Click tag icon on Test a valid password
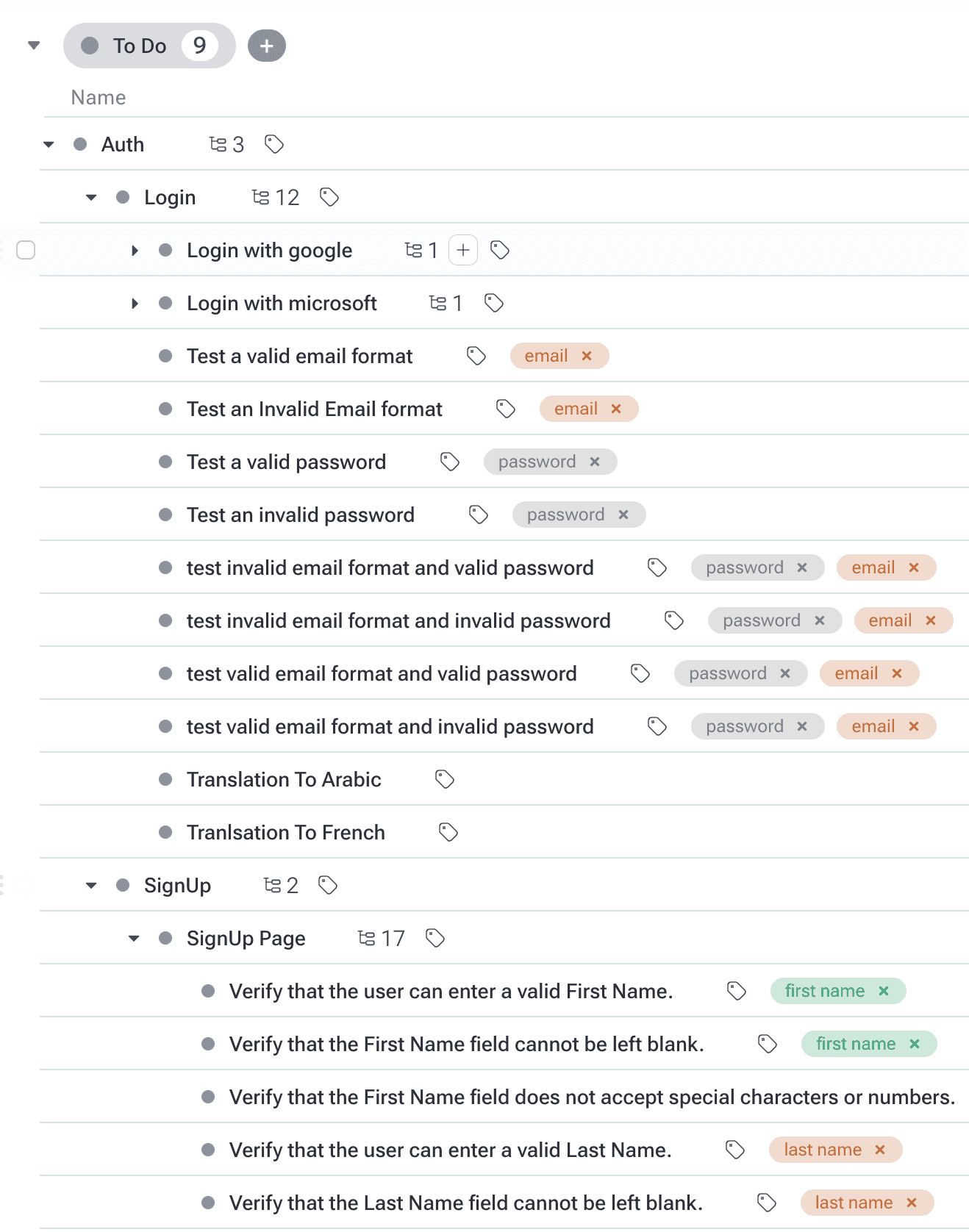The image size is (969, 1232). (450, 462)
